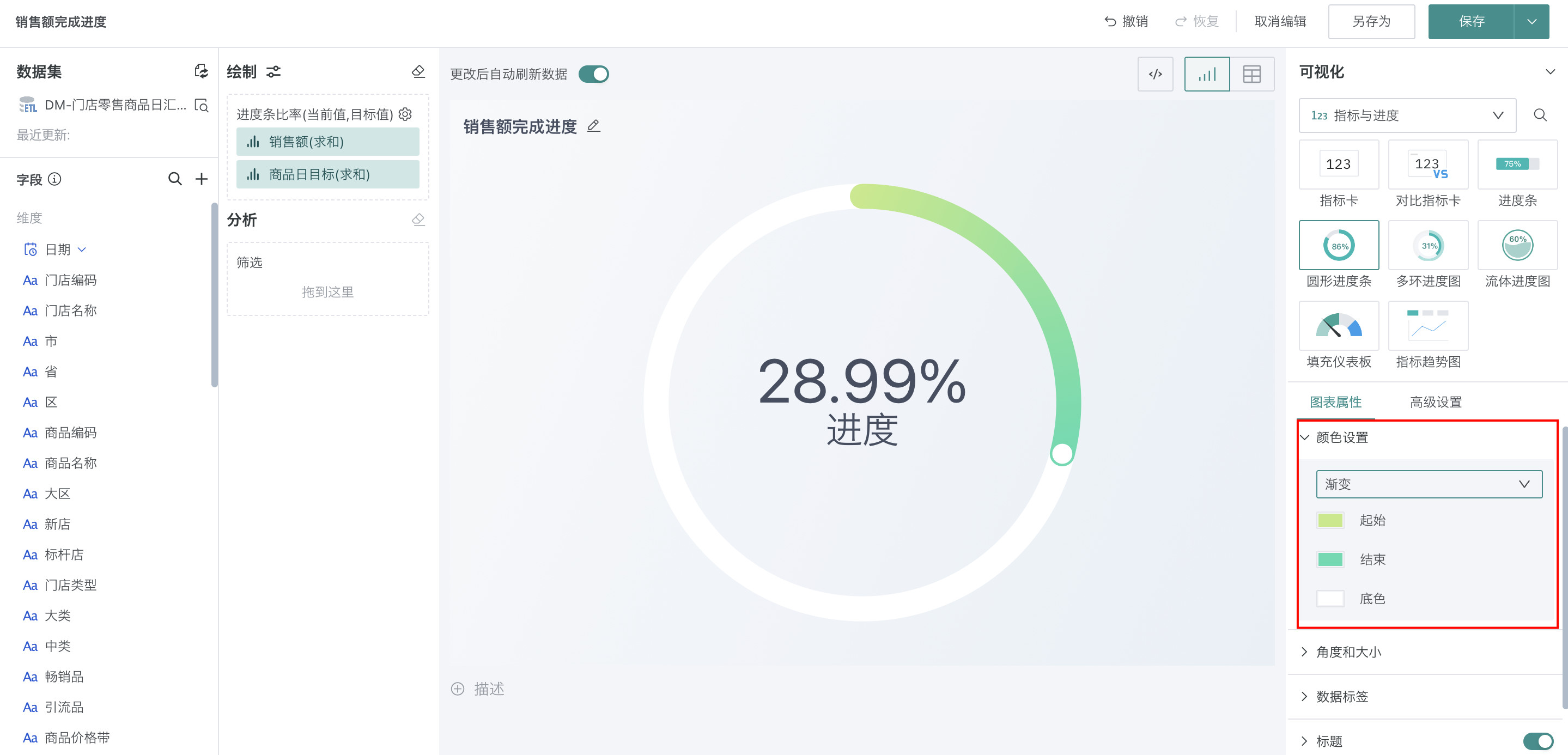The width and height of the screenshot is (1568, 755).
Task: Click the 另存为 button
Action: [x=1371, y=22]
